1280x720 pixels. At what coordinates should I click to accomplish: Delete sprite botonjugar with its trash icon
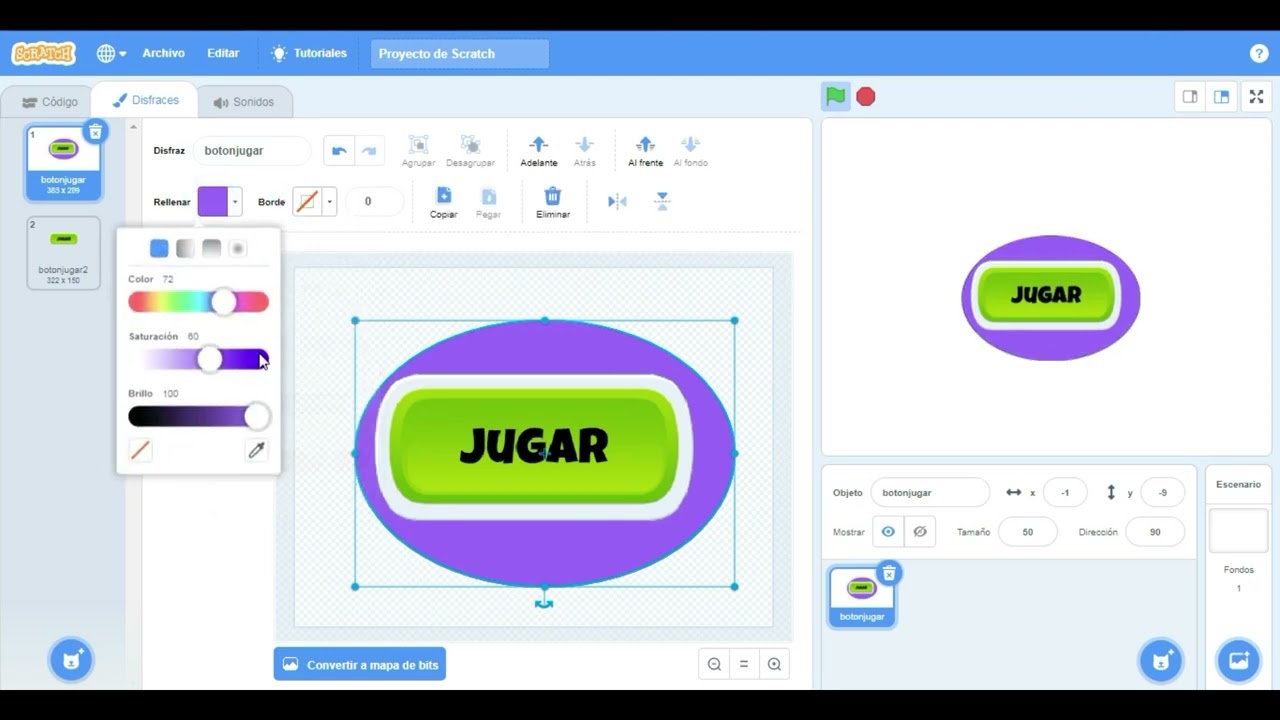click(x=888, y=573)
